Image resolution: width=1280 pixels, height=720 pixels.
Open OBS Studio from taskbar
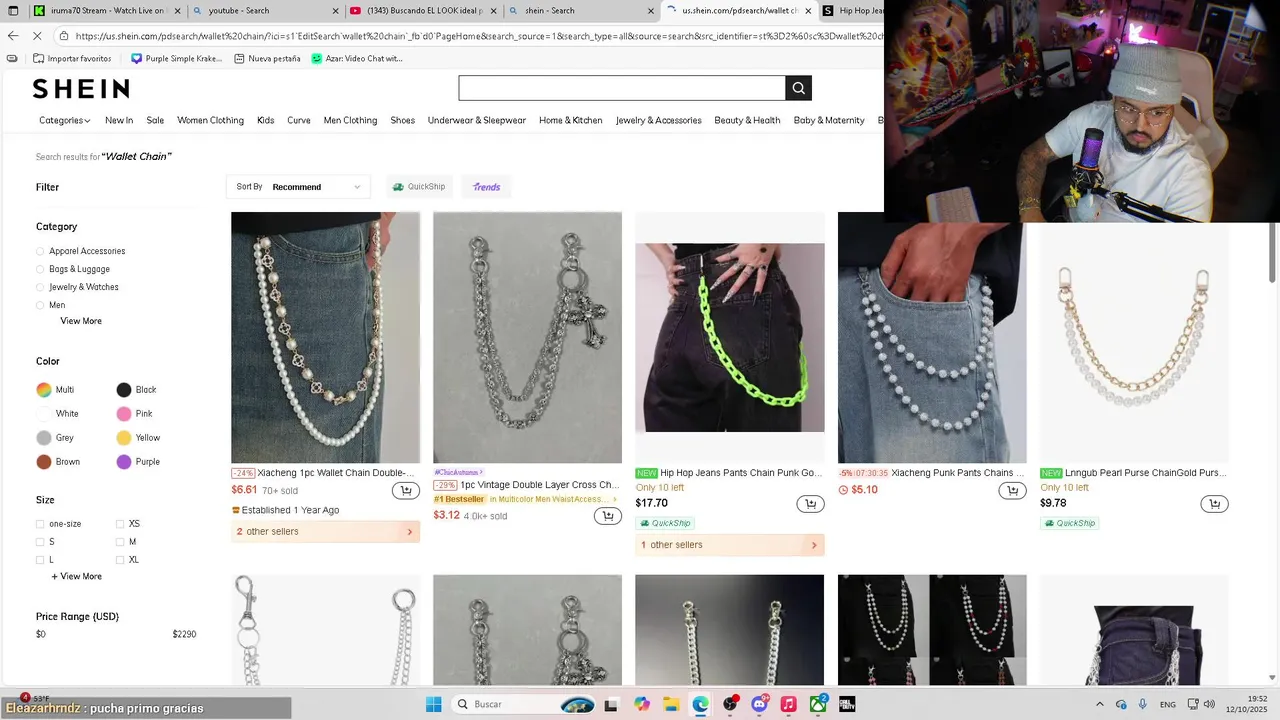730,704
